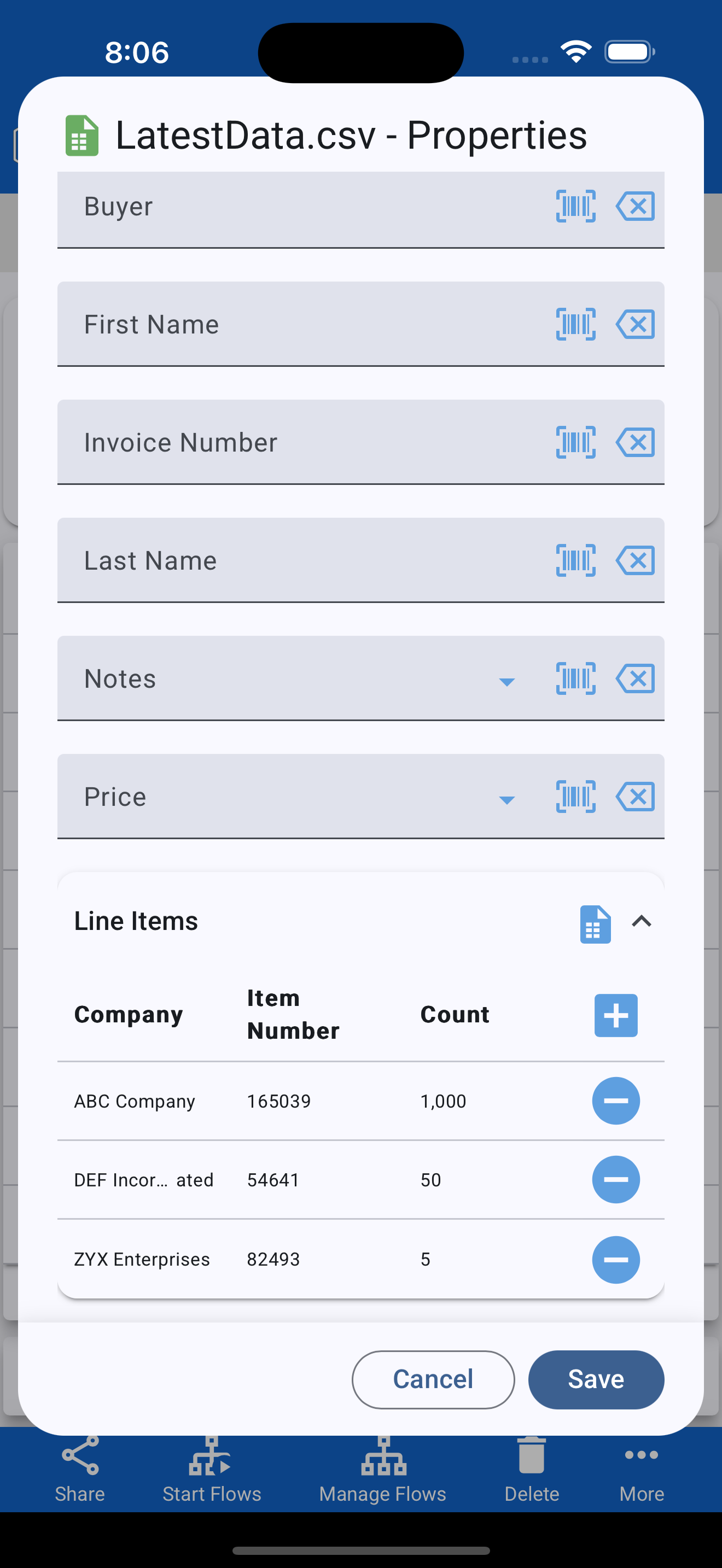This screenshot has height=1568, width=722.
Task: Clear the Notes field
Action: coord(635,678)
